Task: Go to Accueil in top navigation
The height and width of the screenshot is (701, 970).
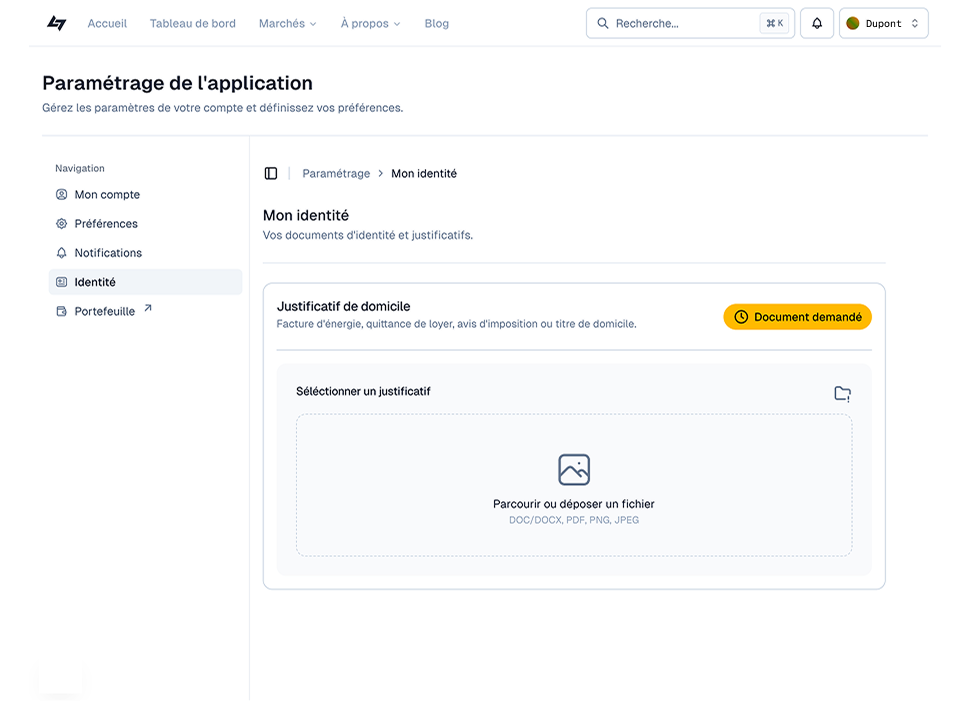Action: [x=107, y=23]
